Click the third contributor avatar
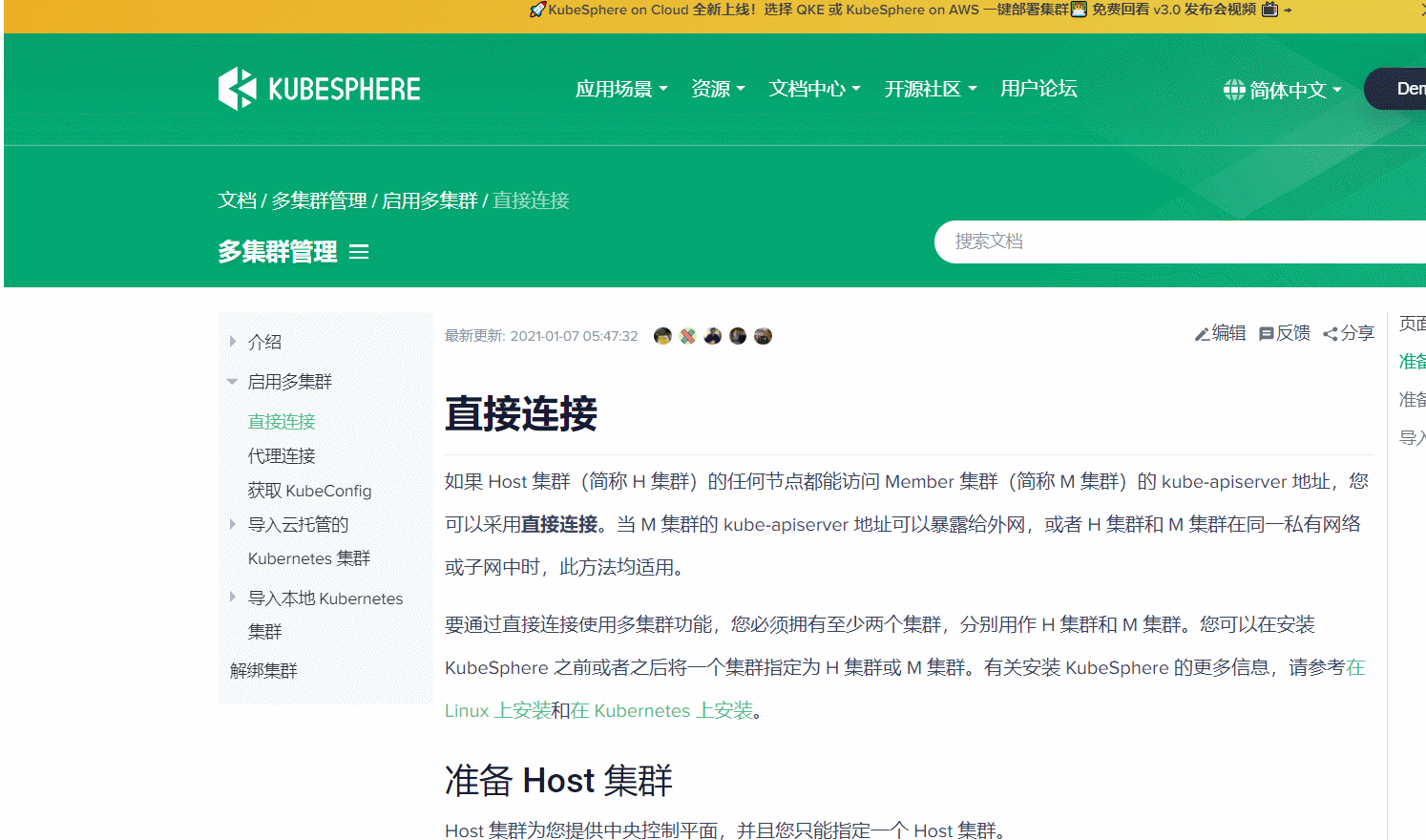Image resolution: width=1426 pixels, height=840 pixels. click(713, 336)
